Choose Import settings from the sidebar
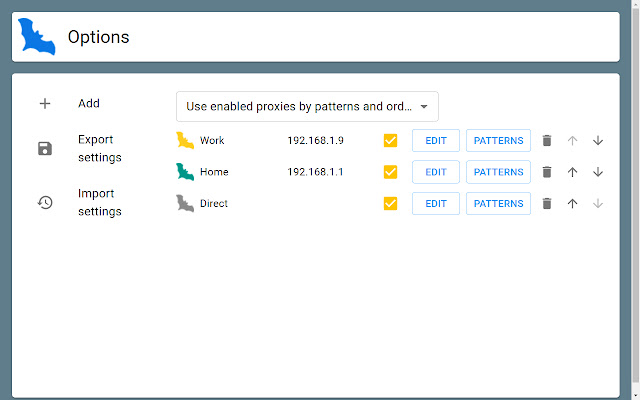 point(99,202)
